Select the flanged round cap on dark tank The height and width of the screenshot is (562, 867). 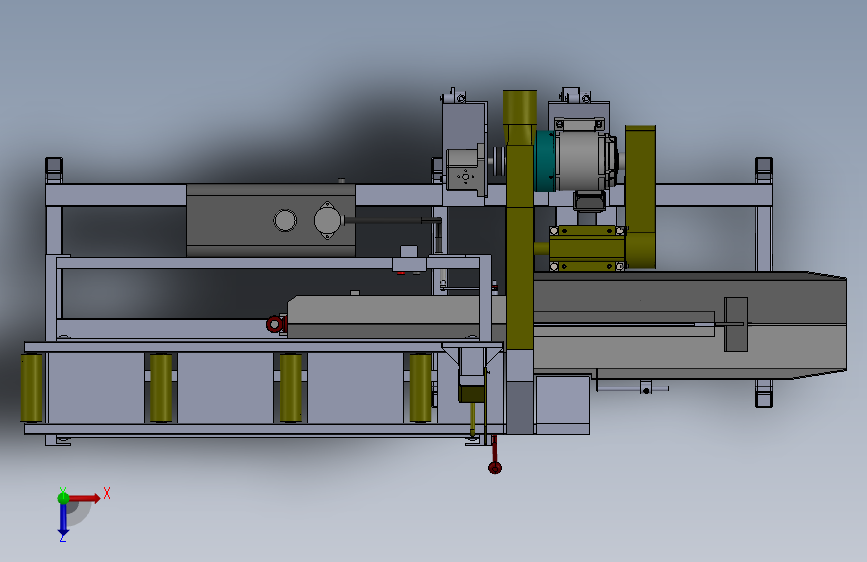tap(327, 220)
